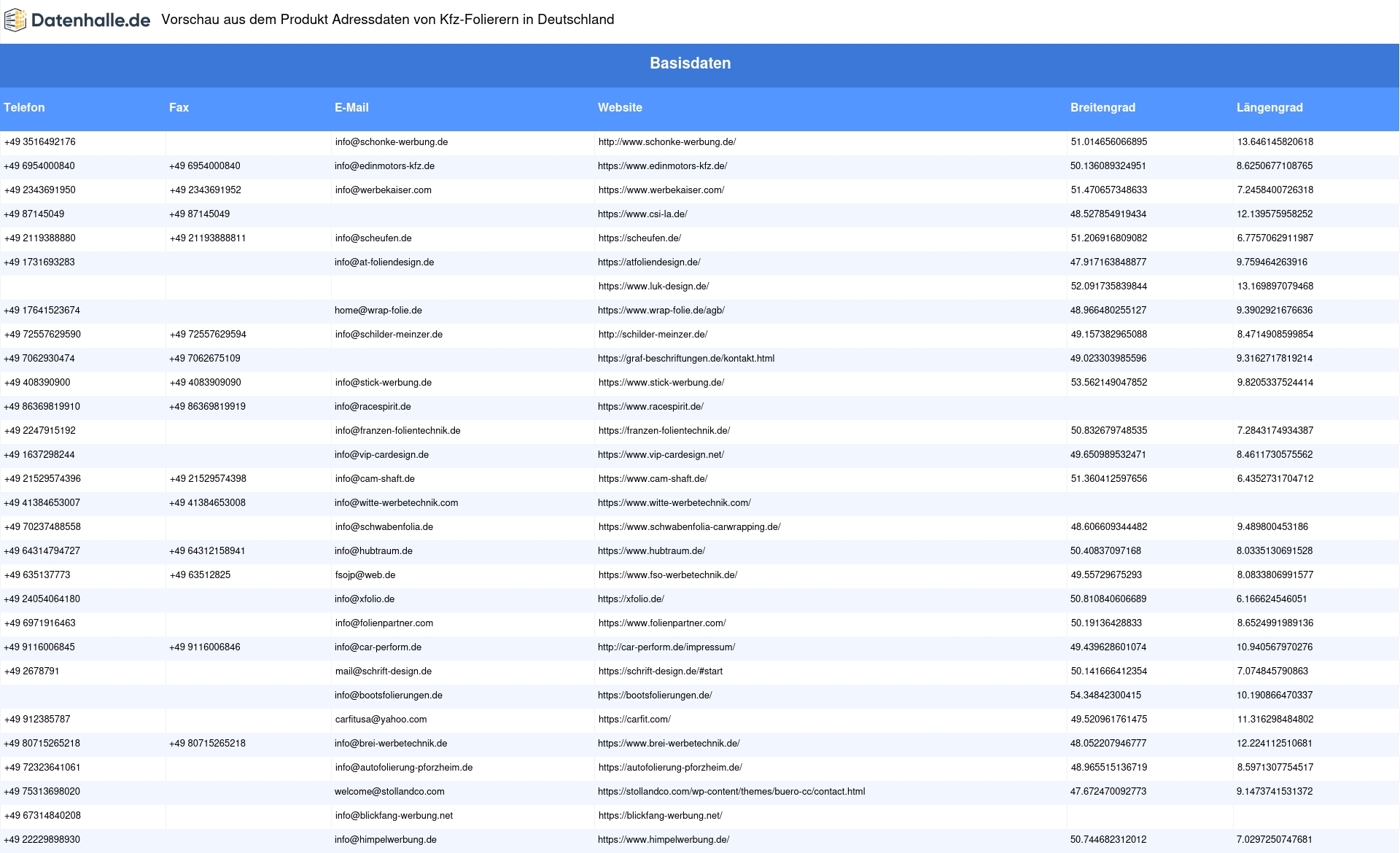Select fax number +49 7062675109
The image size is (1400, 853).
205,359
